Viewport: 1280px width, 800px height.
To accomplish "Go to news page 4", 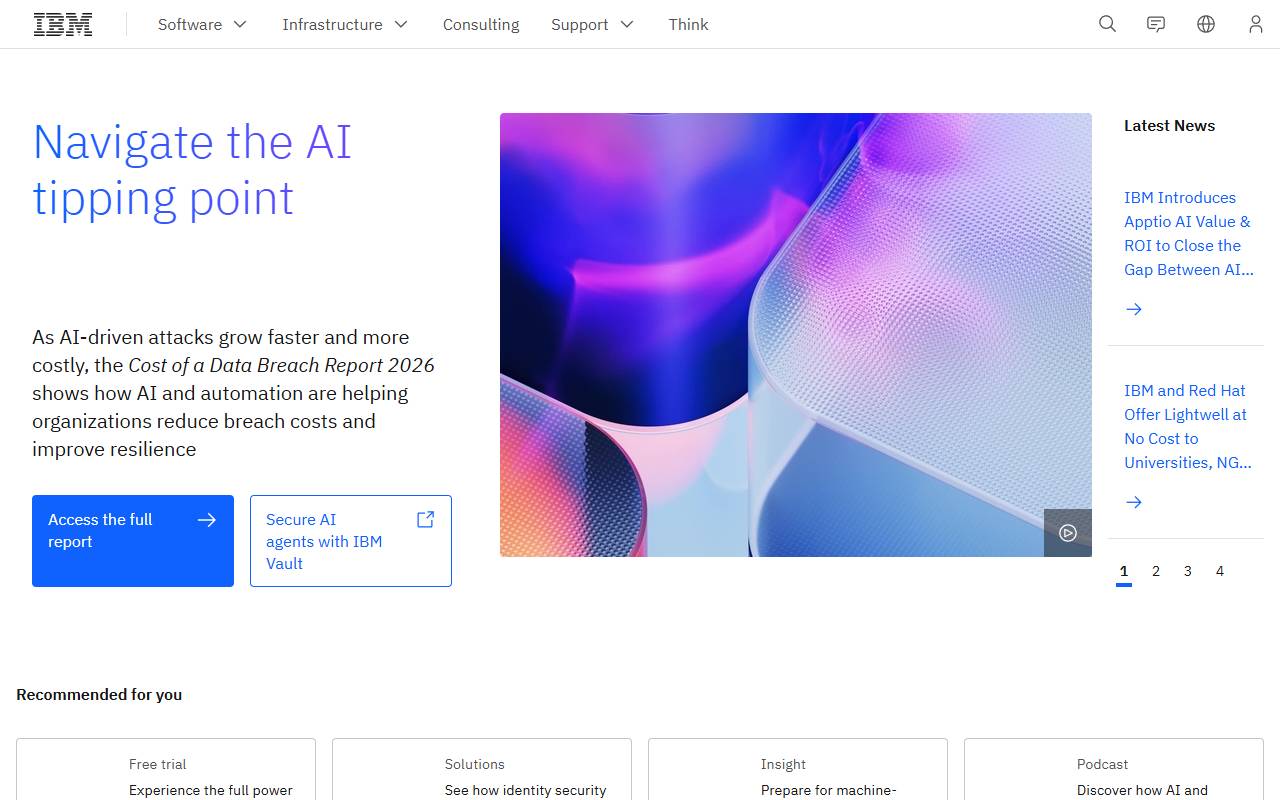I will click(1220, 571).
